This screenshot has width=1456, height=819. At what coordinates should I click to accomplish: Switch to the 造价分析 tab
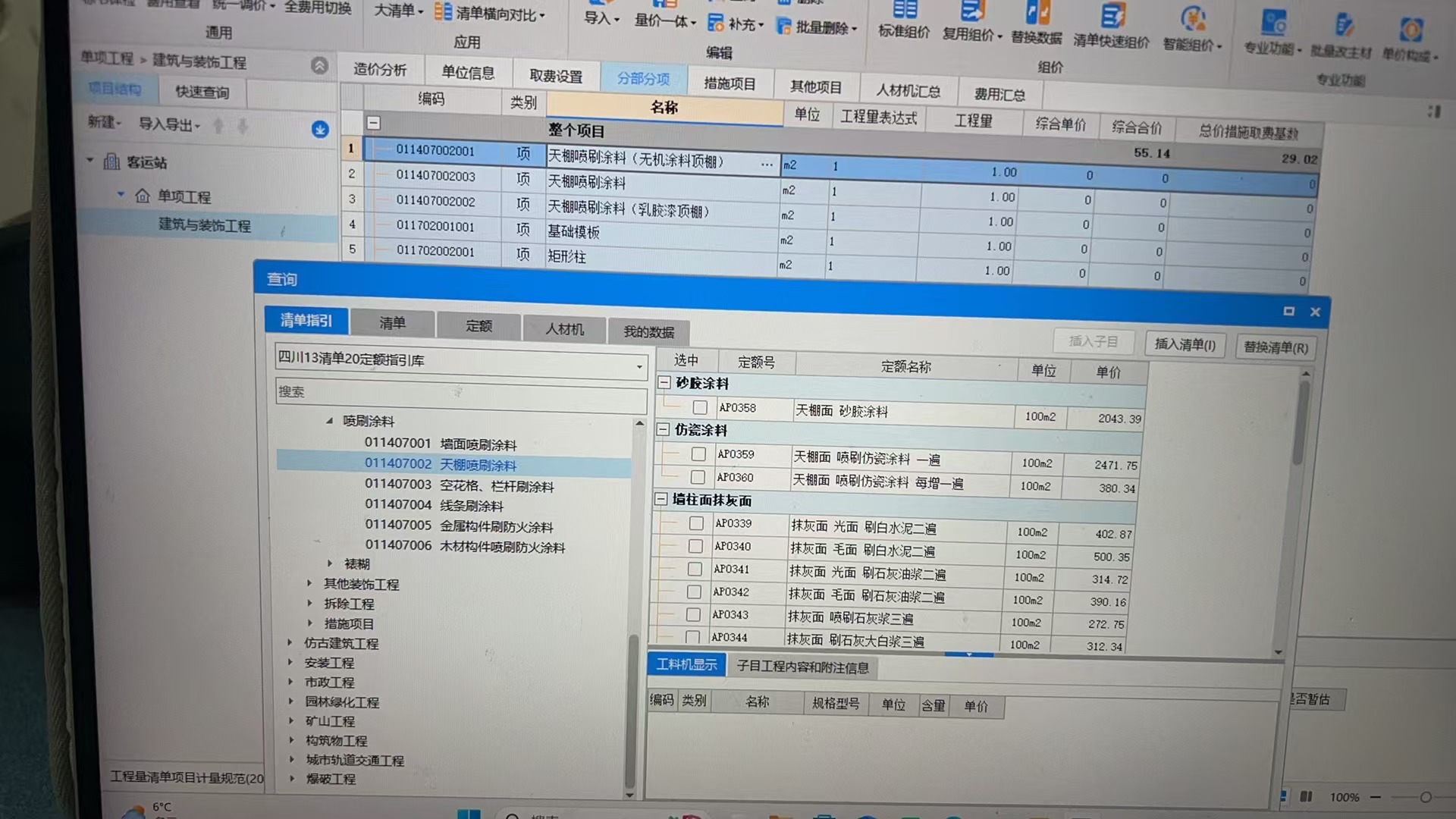(x=380, y=71)
